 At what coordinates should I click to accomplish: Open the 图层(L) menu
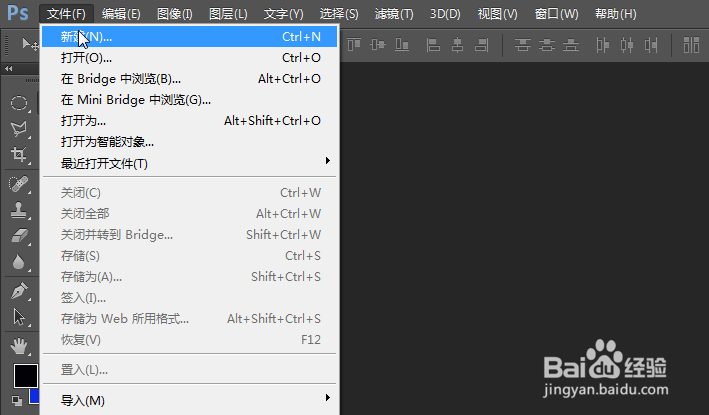pos(228,14)
